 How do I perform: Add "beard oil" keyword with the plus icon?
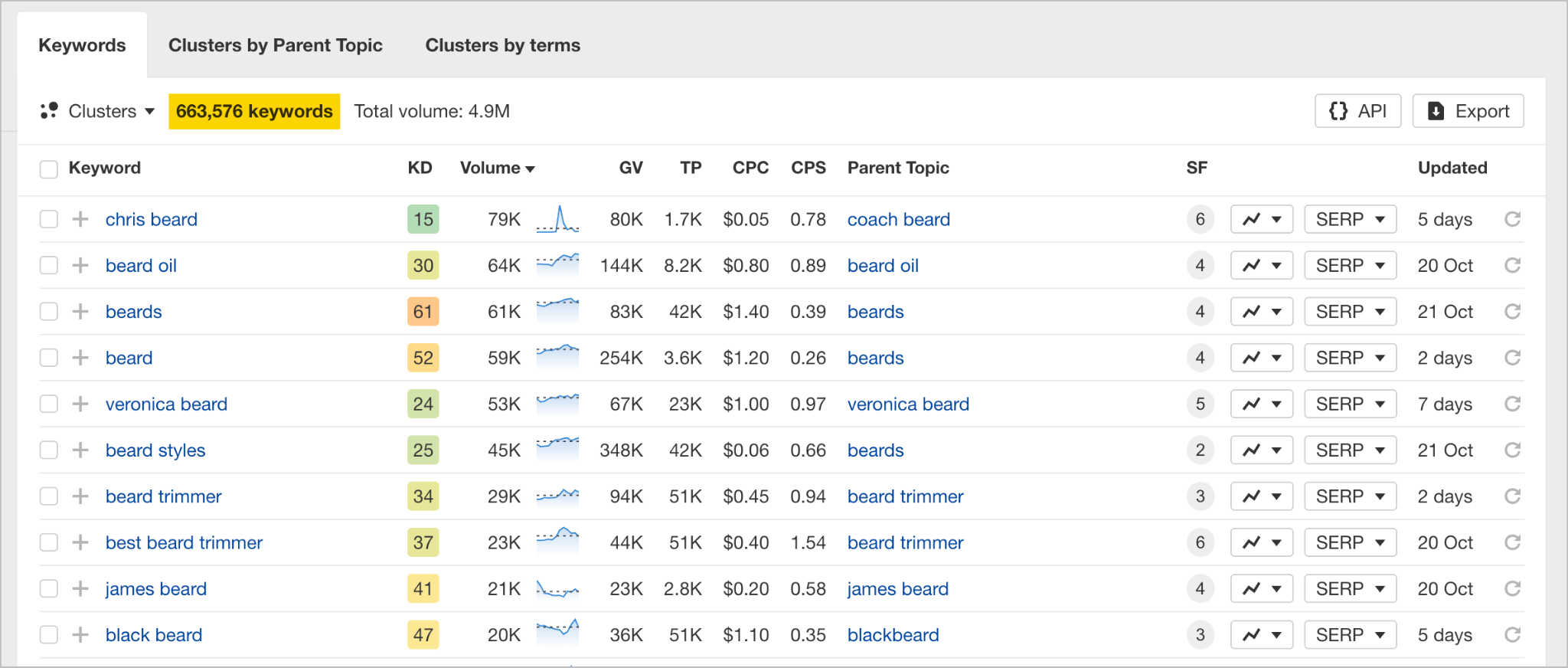[79, 265]
